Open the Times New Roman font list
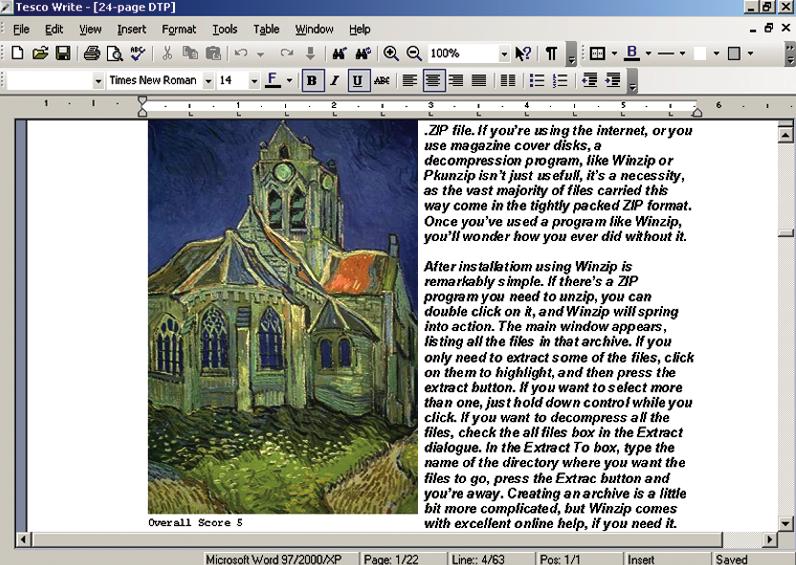 [x=208, y=81]
